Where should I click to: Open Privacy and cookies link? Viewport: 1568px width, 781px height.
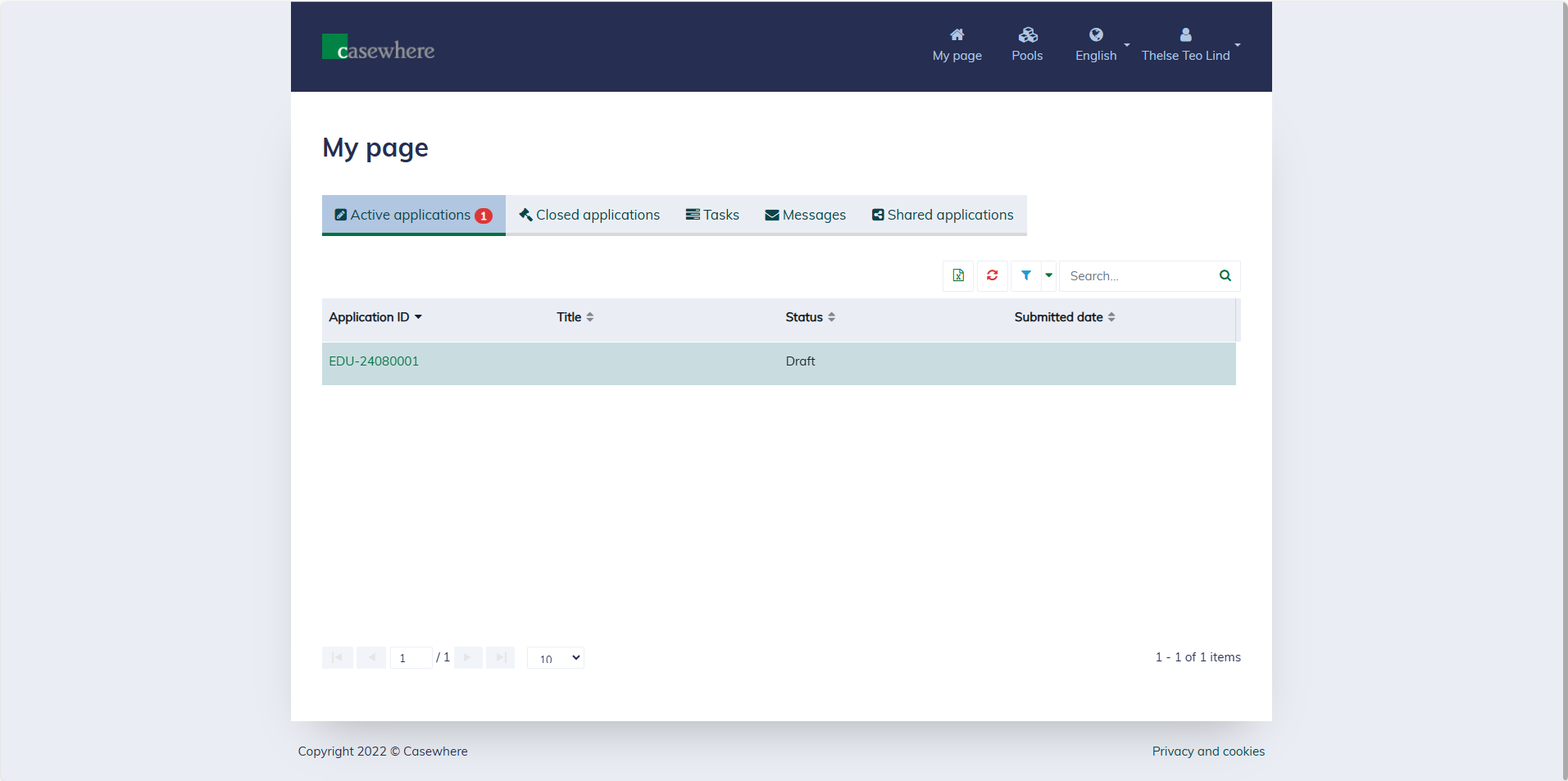pyautogui.click(x=1207, y=751)
